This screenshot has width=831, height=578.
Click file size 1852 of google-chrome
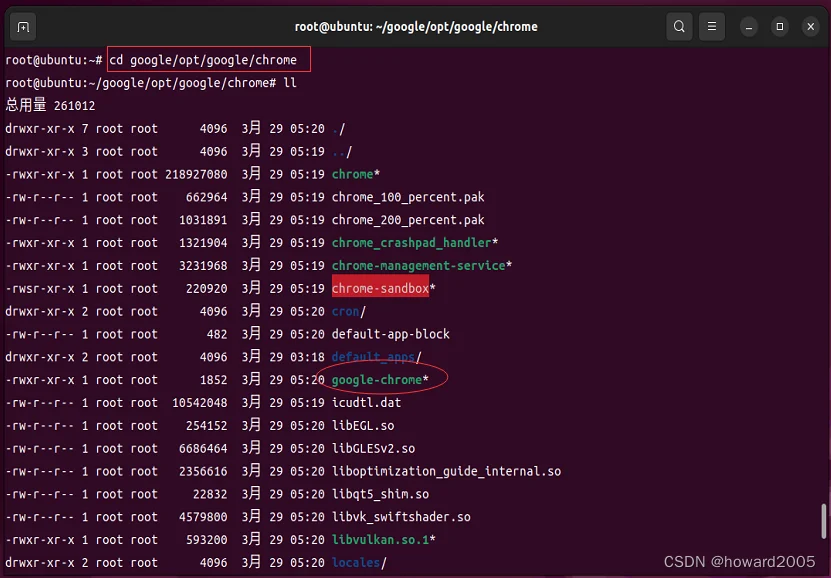[214, 379]
